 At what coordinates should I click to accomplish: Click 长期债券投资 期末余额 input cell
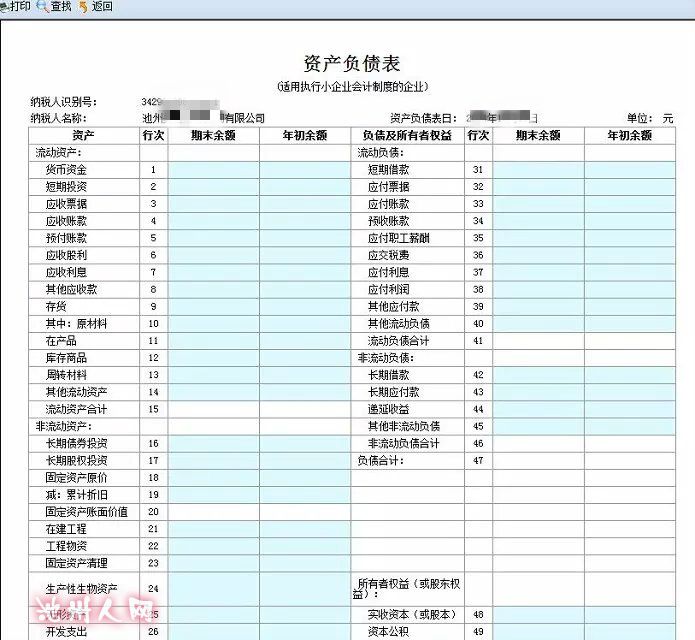214,444
